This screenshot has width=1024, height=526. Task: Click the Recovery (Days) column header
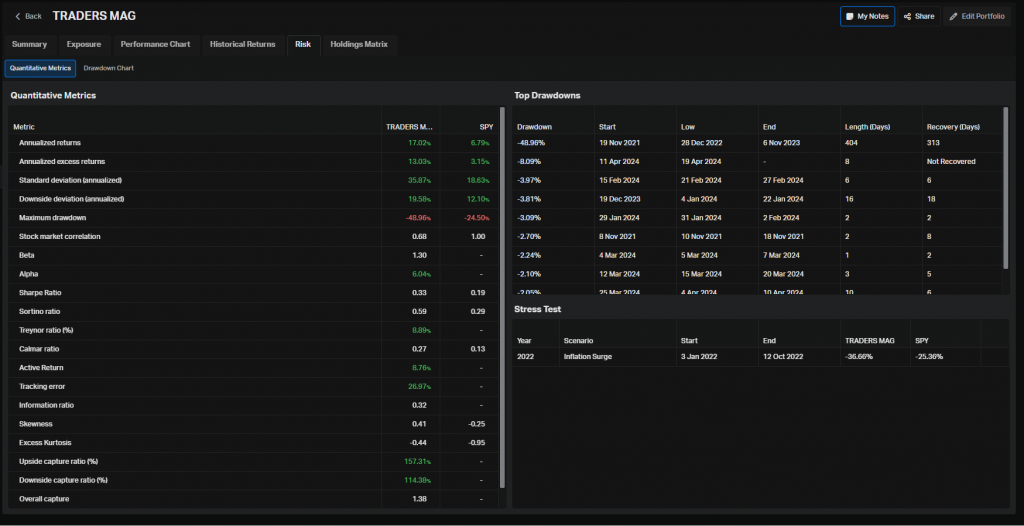(953, 127)
